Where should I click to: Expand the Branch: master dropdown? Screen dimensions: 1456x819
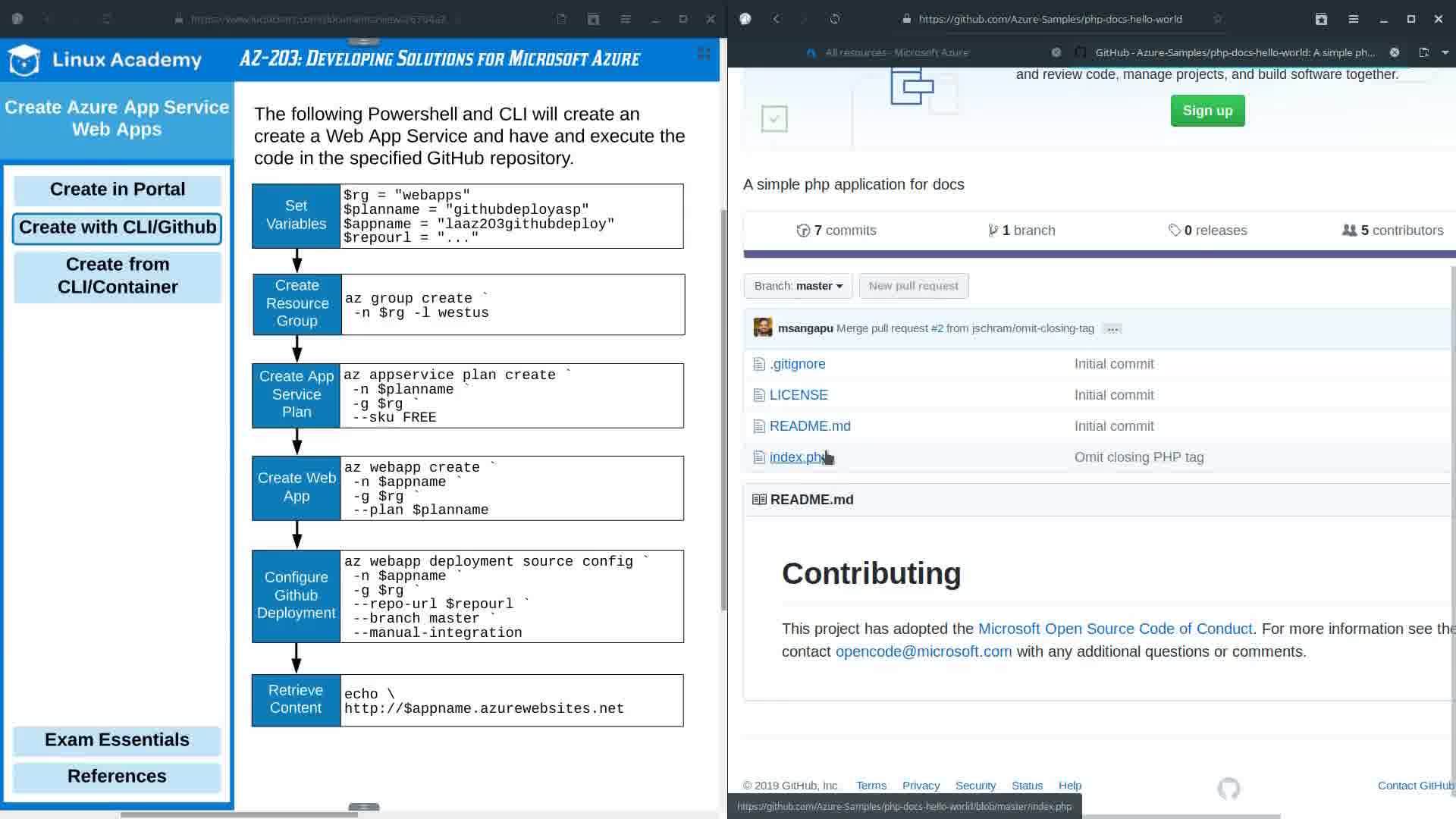click(x=798, y=286)
